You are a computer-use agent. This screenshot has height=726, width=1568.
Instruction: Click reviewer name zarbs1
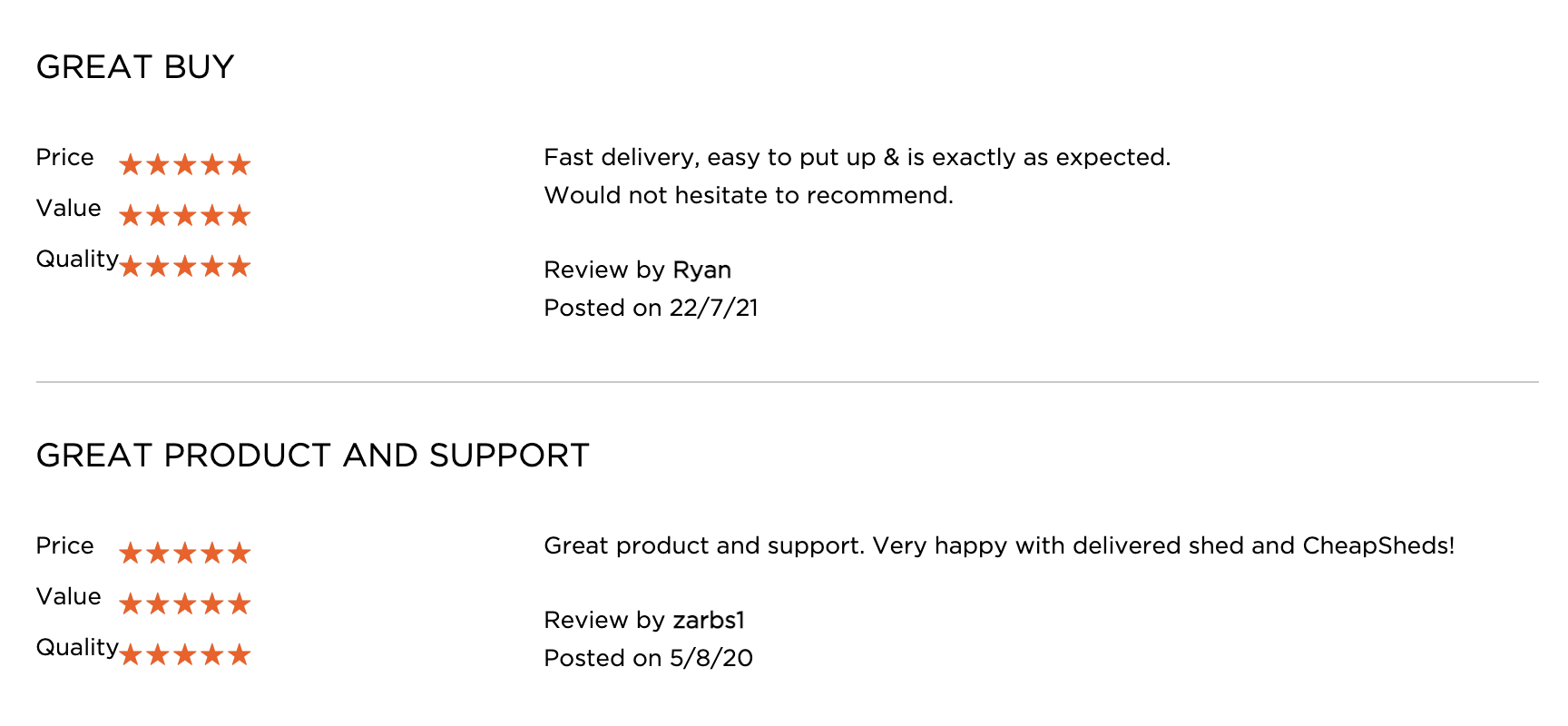(708, 621)
